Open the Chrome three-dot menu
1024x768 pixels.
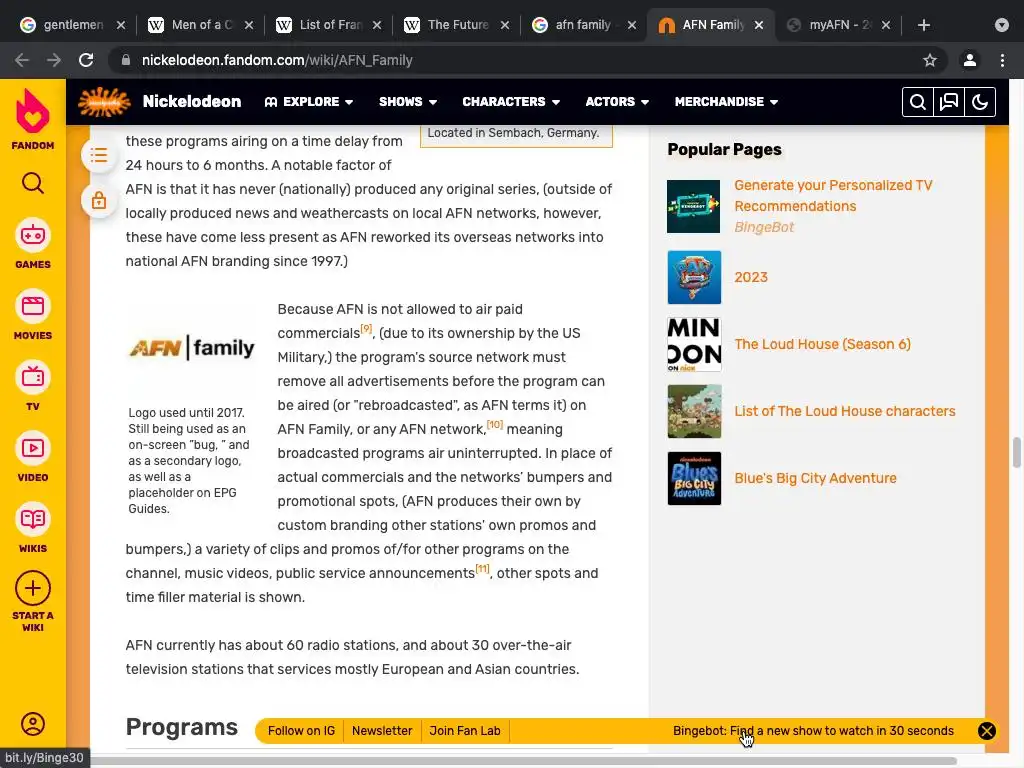click(x=1002, y=60)
